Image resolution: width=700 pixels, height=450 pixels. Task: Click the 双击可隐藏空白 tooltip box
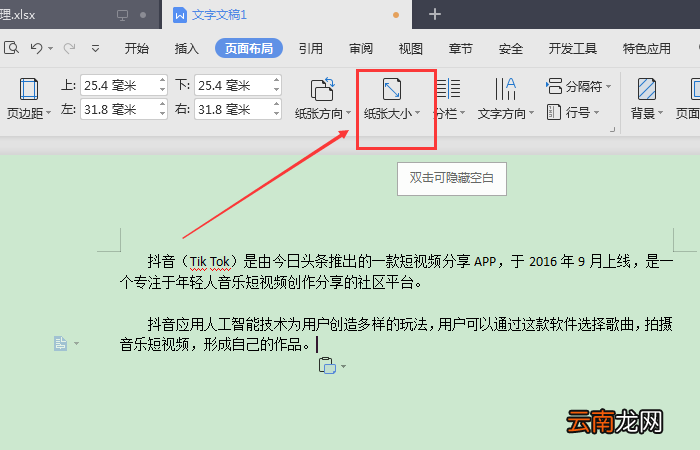click(x=452, y=179)
